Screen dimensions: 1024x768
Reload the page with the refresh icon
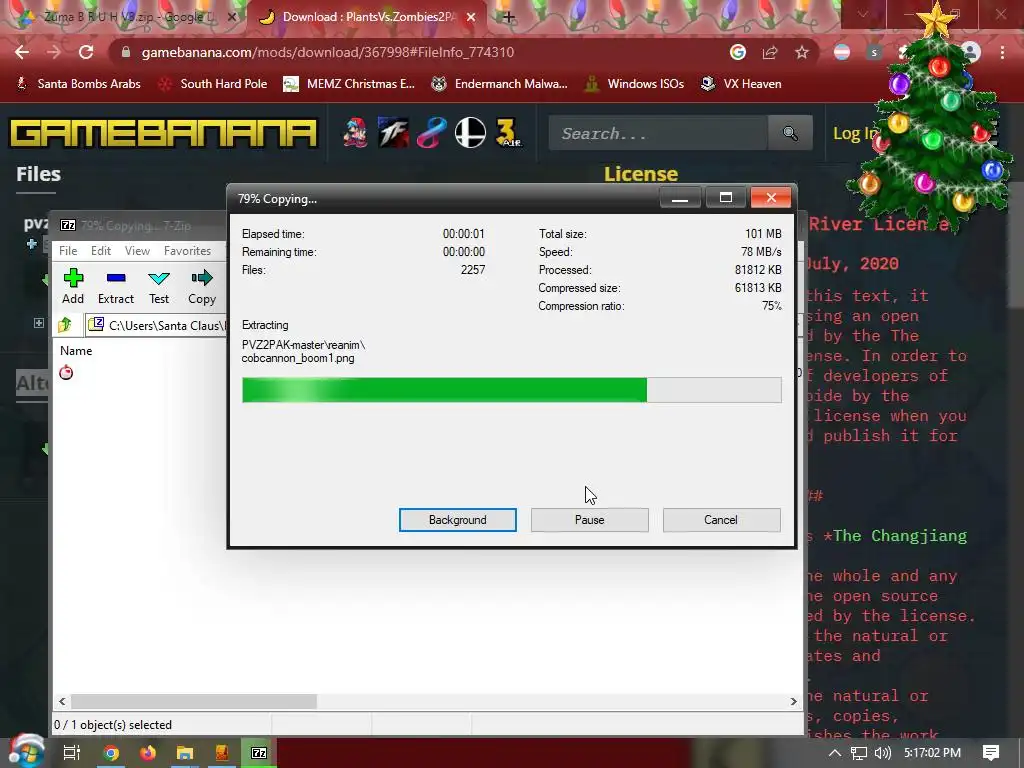click(86, 52)
